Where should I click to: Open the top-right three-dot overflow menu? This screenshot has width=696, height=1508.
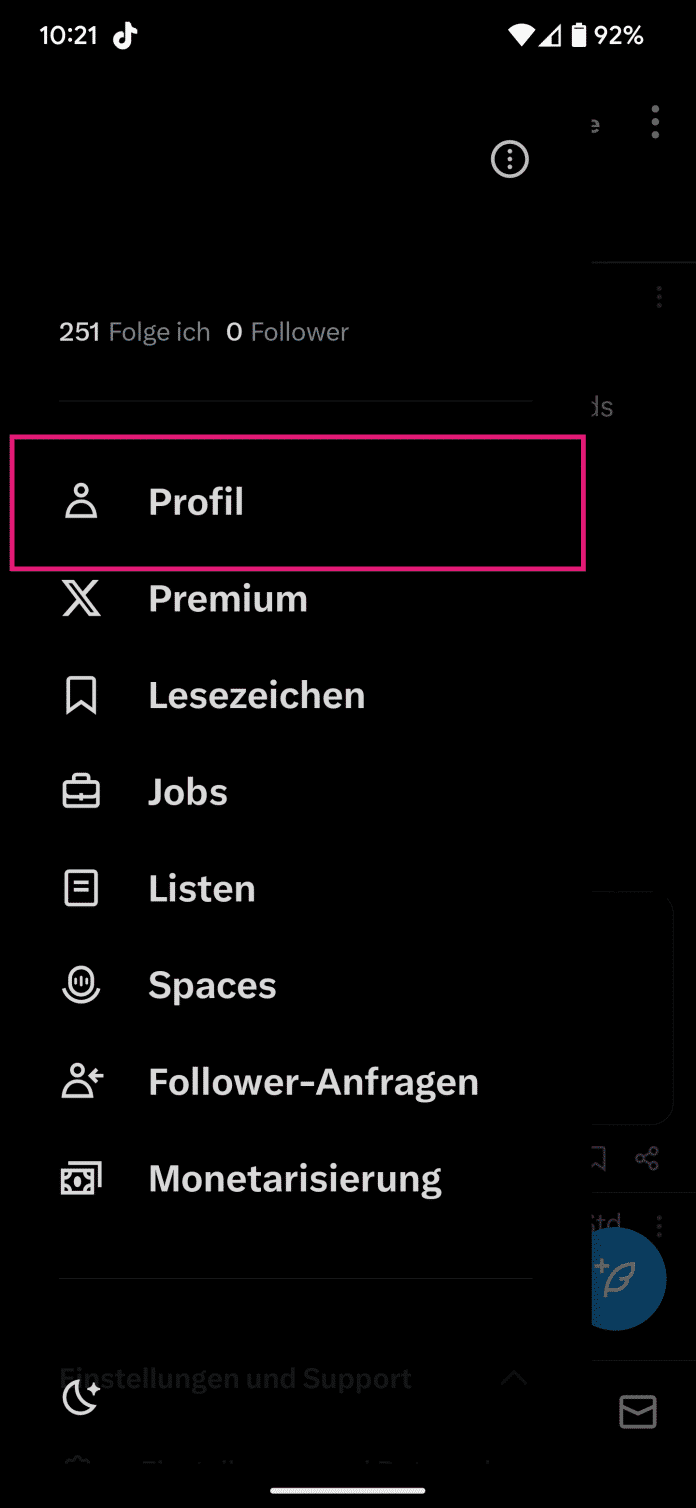click(x=655, y=122)
